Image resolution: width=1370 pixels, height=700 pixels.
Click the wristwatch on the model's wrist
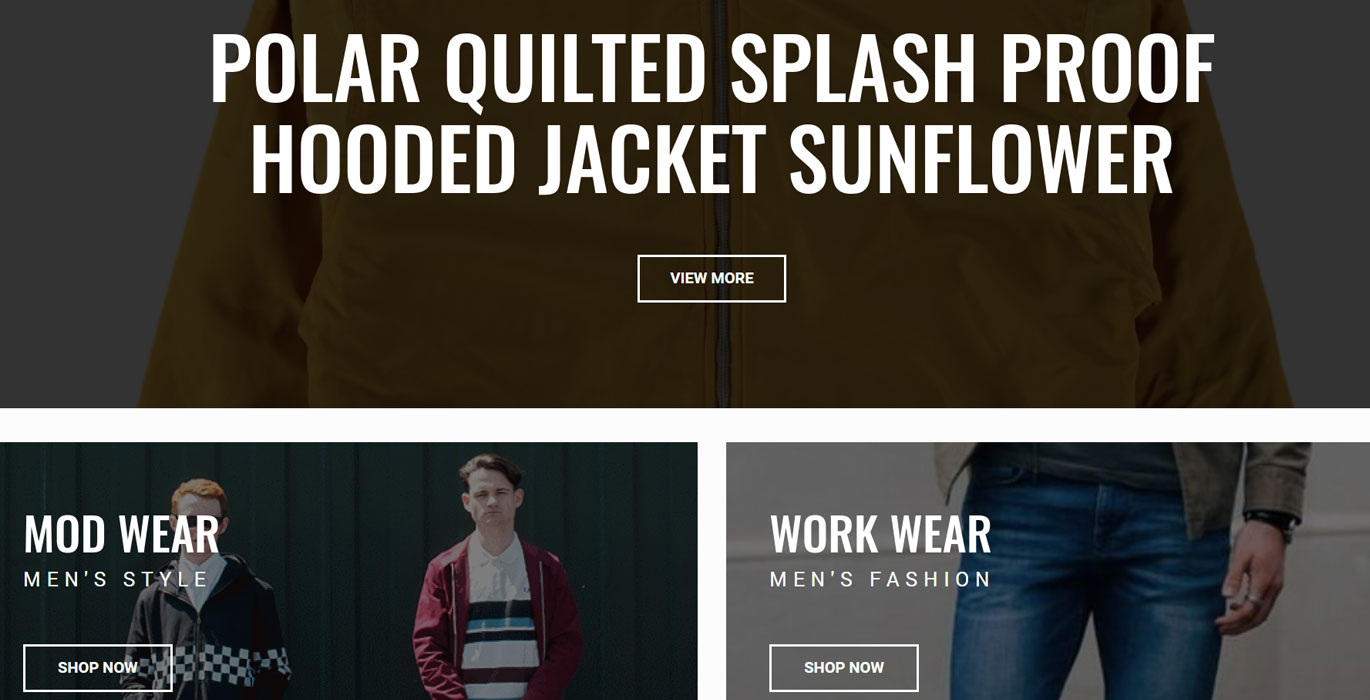tap(1271, 523)
